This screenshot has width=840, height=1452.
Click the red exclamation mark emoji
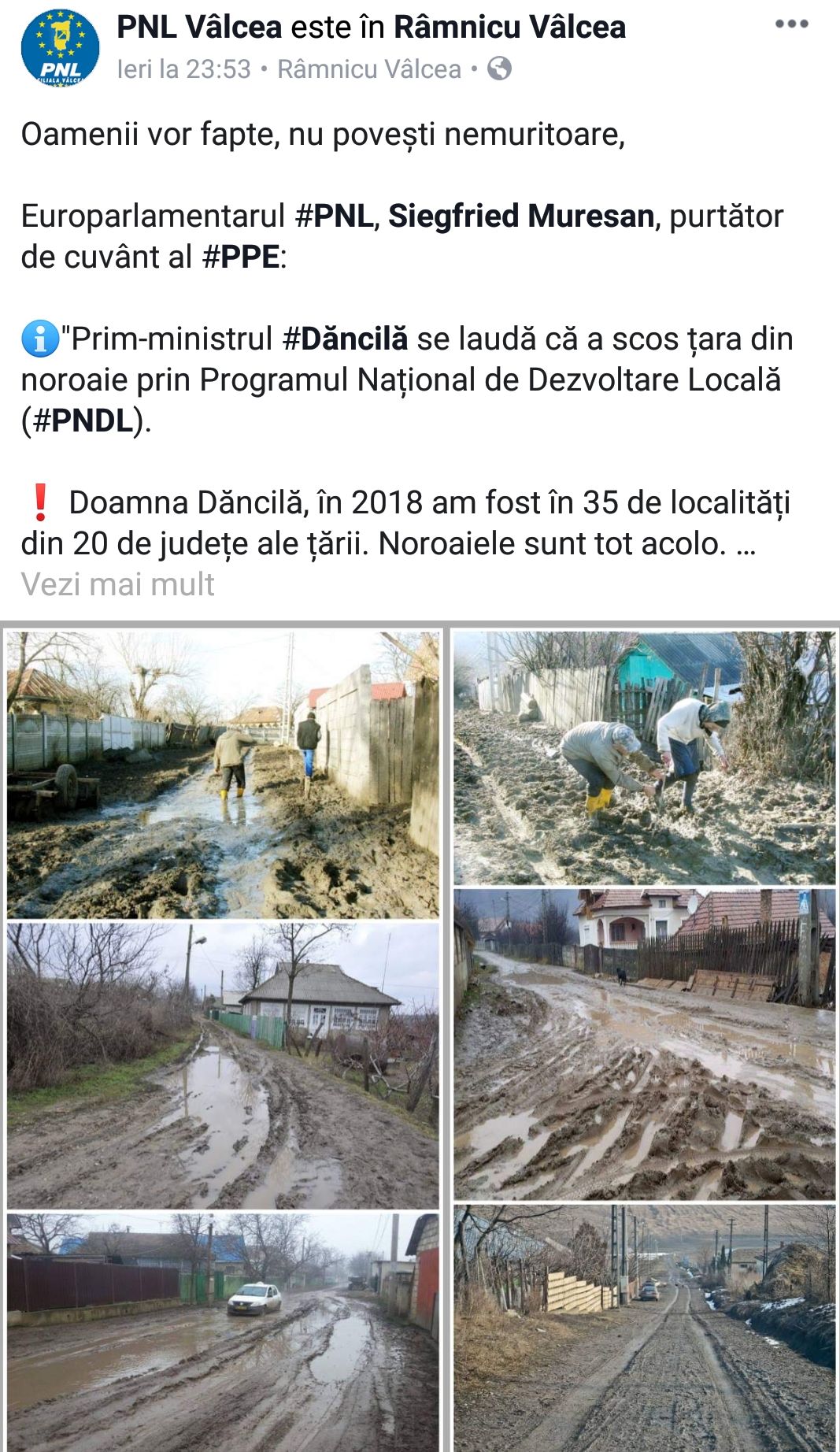coord(40,502)
